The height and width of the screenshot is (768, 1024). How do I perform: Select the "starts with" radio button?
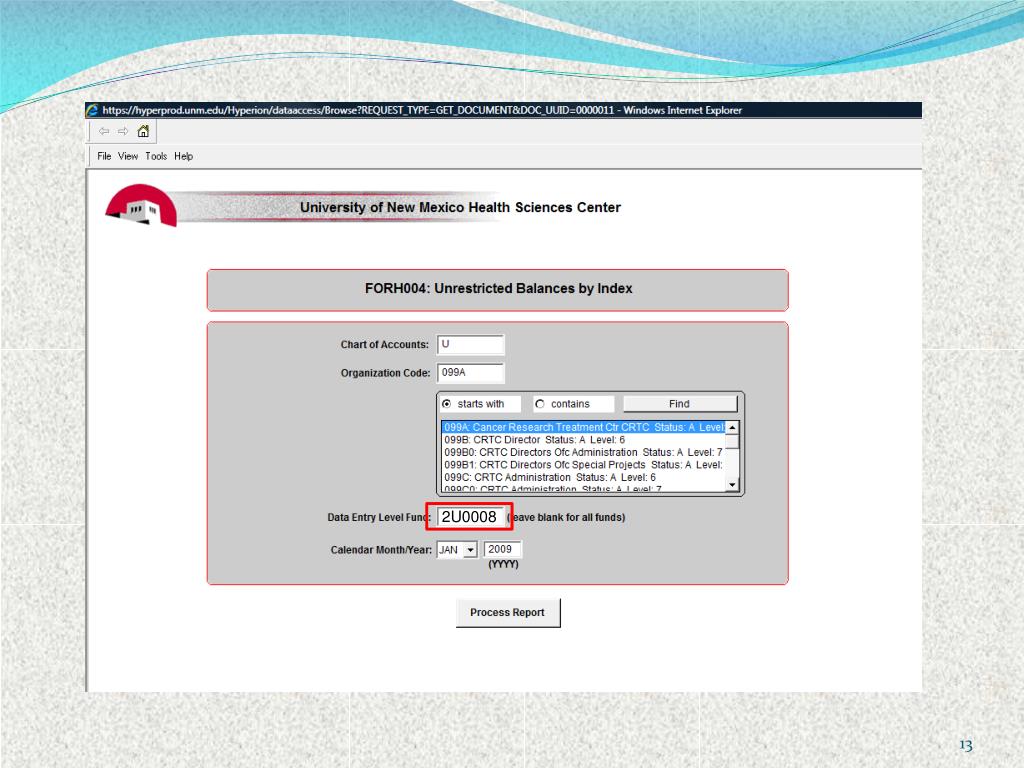click(447, 404)
